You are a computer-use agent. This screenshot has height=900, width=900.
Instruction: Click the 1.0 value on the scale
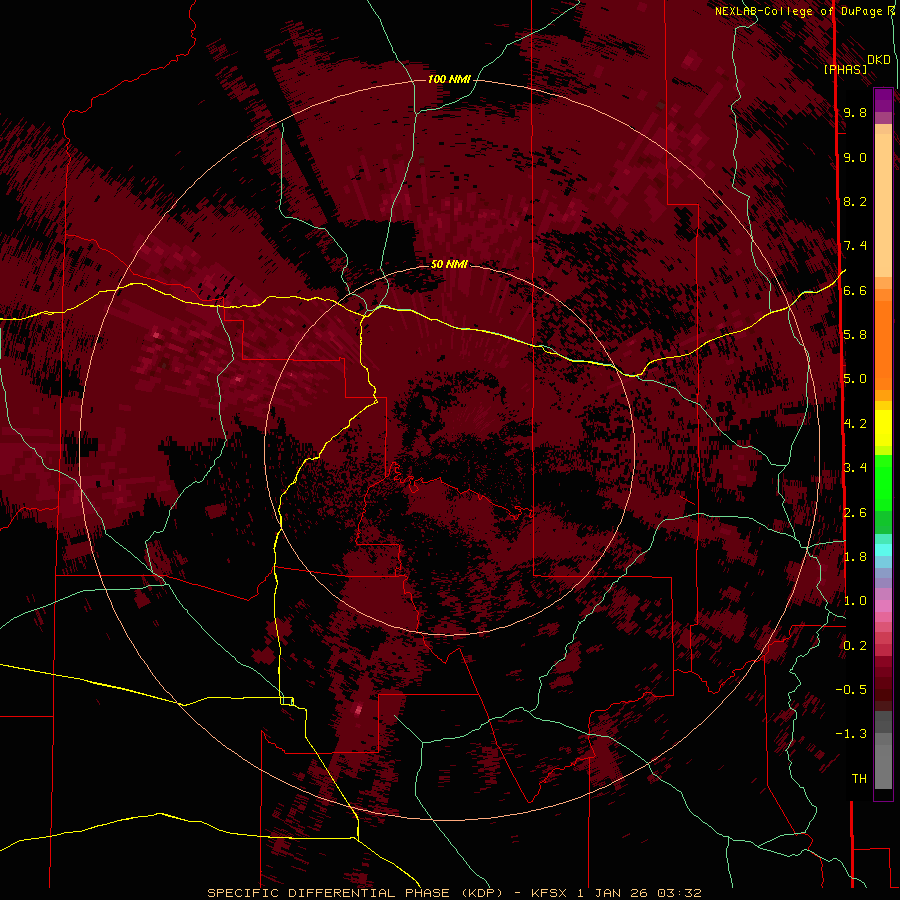[x=855, y=601]
